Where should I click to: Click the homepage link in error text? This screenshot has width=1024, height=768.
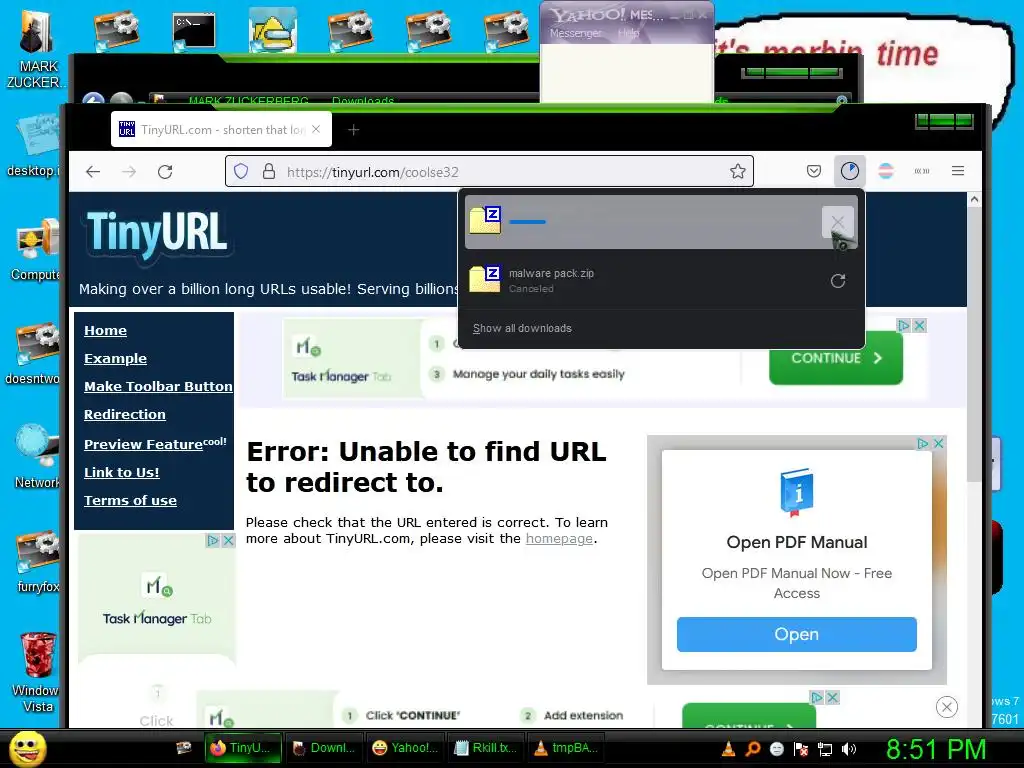click(559, 539)
